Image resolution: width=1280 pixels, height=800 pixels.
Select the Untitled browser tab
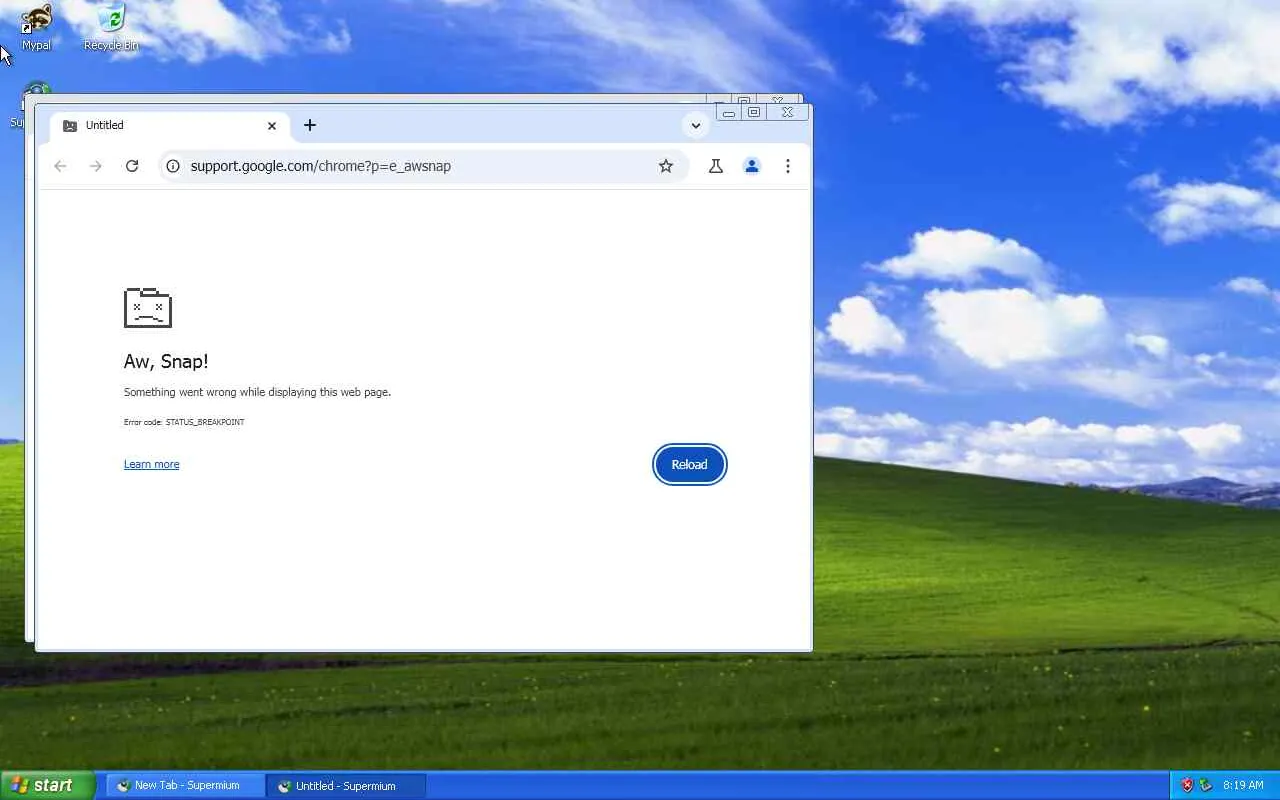170,126
